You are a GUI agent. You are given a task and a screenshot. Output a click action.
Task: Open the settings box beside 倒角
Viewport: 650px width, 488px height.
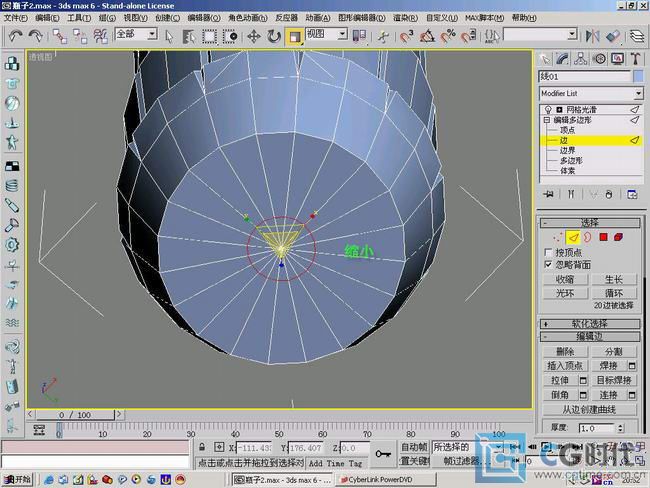[583, 395]
